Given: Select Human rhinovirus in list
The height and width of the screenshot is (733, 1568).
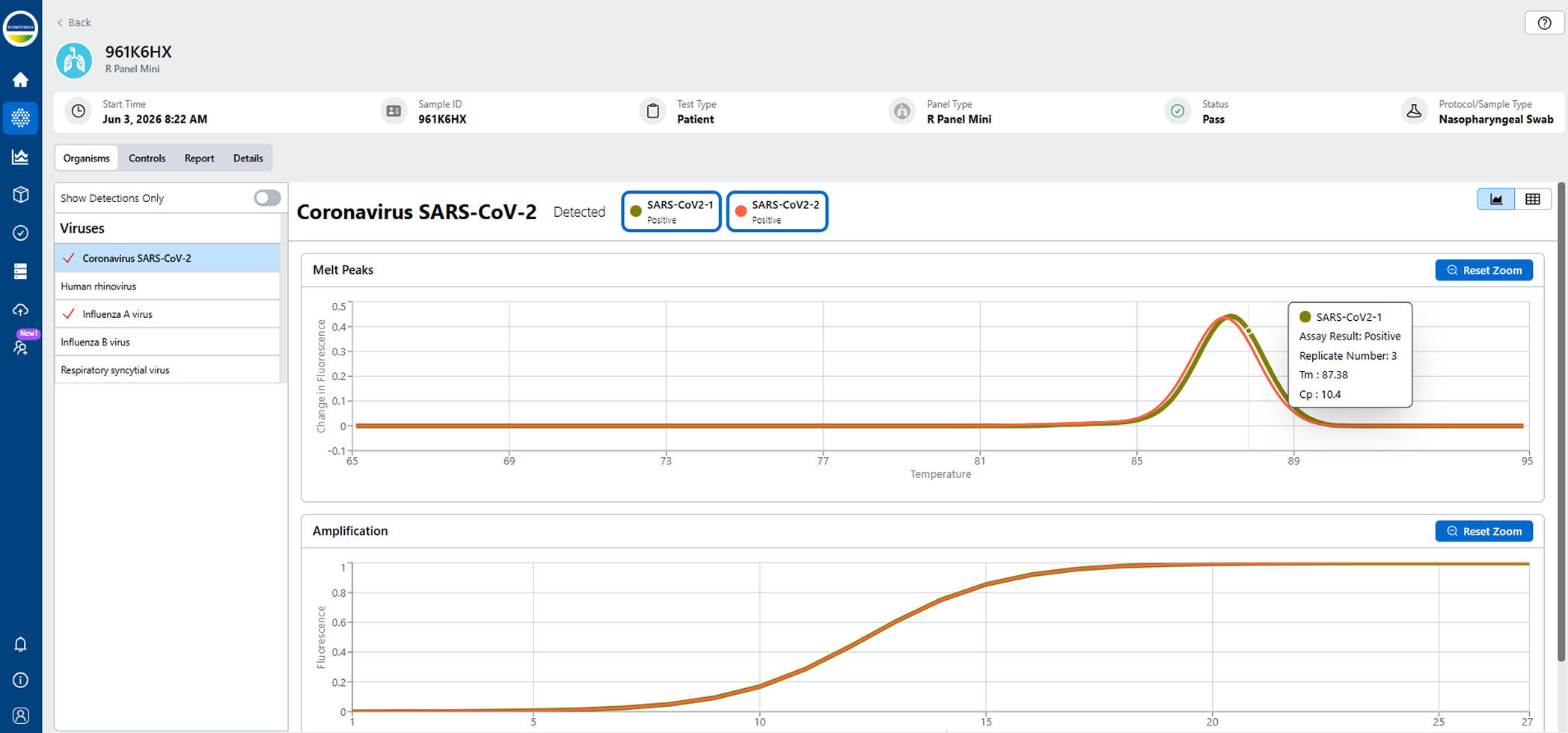Looking at the screenshot, I should [168, 286].
